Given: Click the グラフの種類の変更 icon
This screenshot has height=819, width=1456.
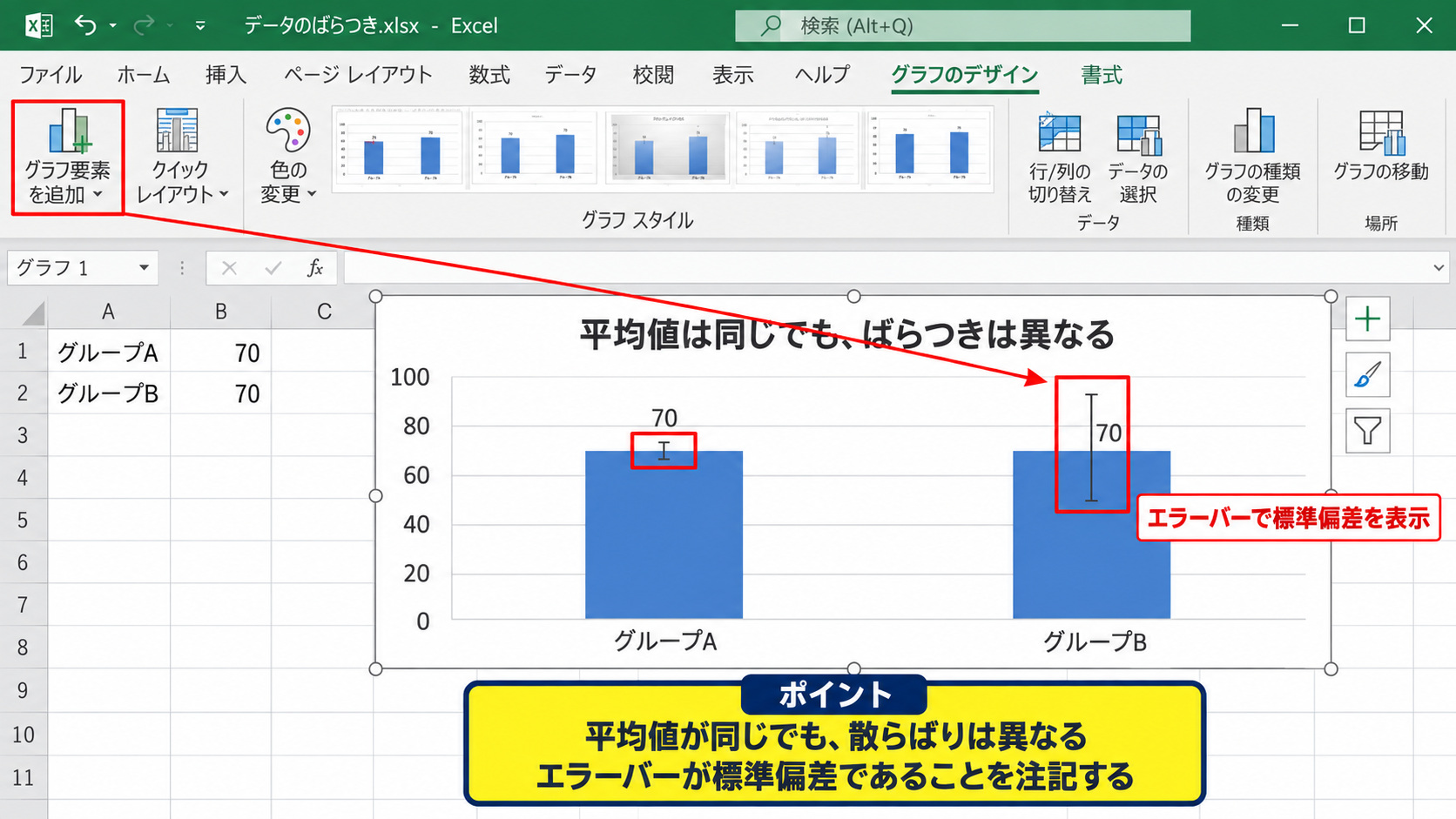Looking at the screenshot, I should click(x=1253, y=131).
